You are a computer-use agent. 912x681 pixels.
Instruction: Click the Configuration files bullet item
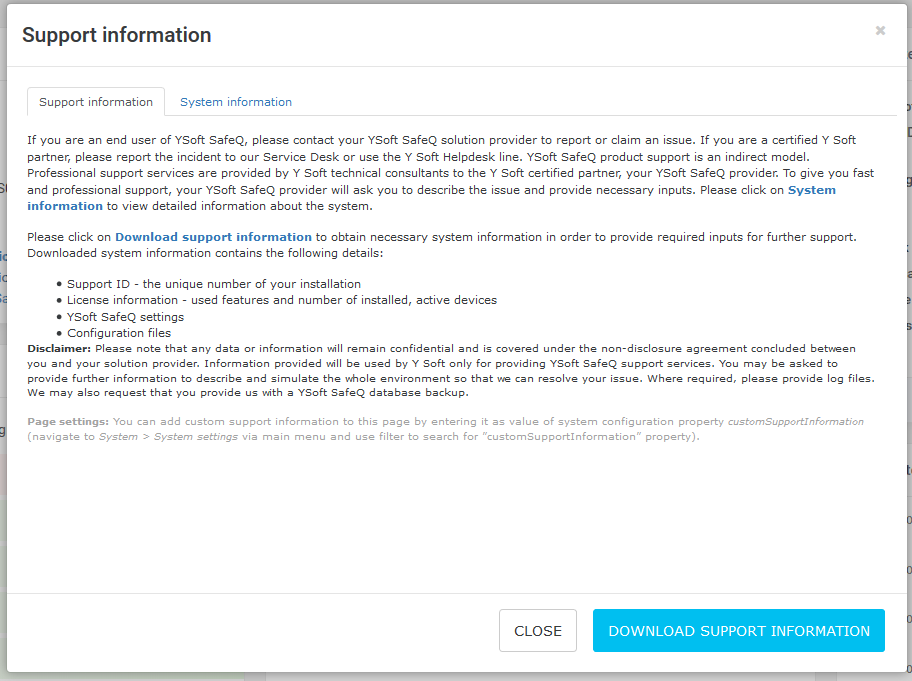119,333
